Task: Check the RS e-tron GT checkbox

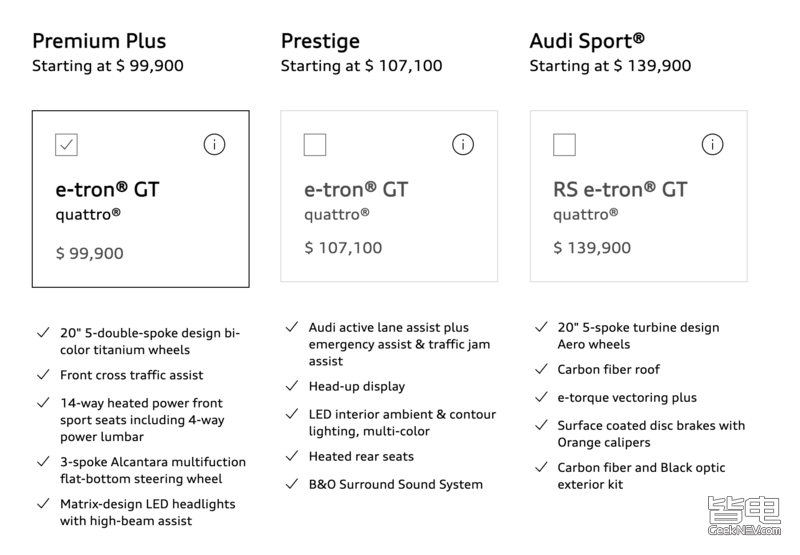Action: pyautogui.click(x=564, y=145)
